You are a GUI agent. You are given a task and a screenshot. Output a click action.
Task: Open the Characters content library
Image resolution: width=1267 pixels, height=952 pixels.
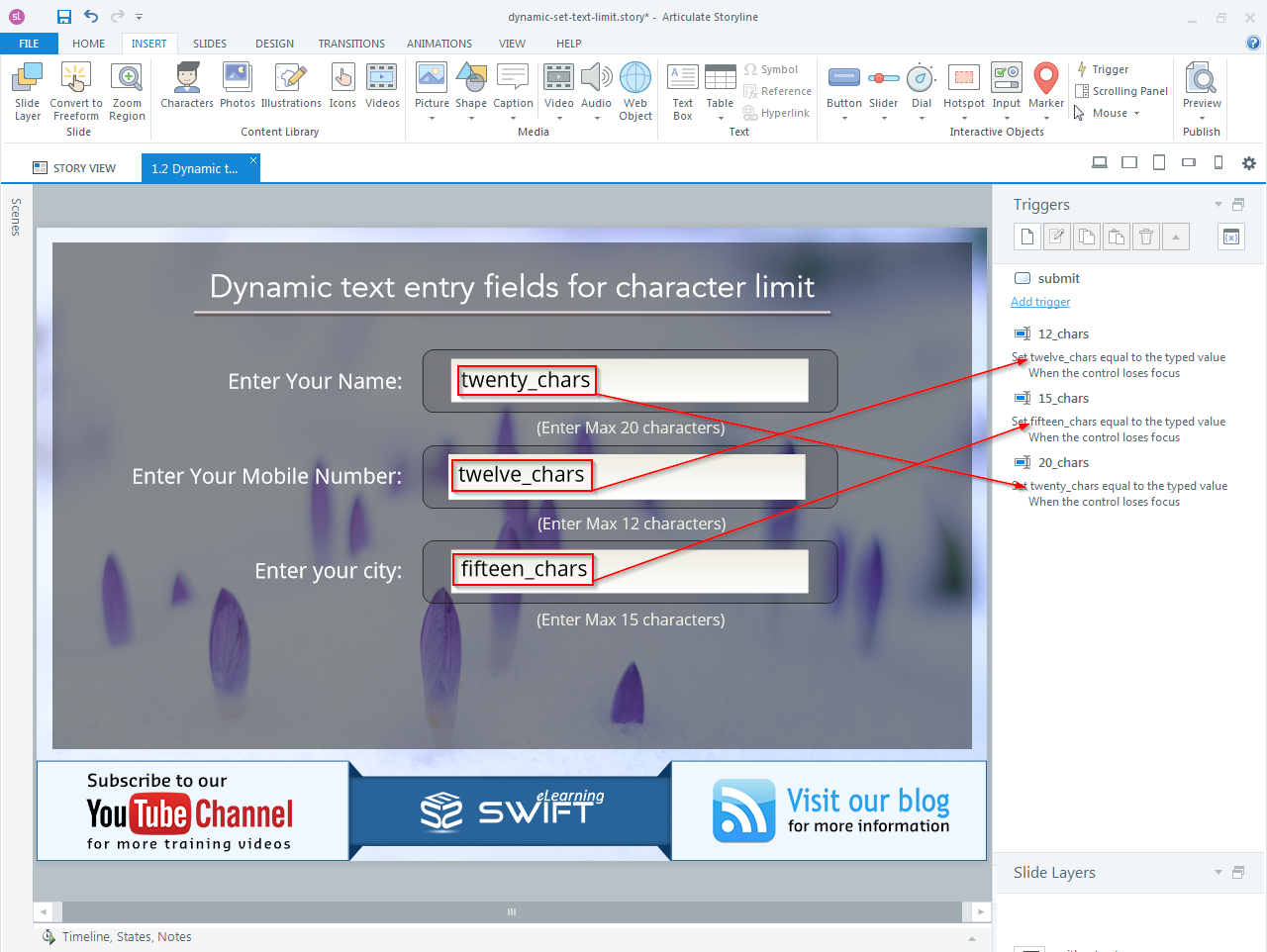click(x=186, y=86)
